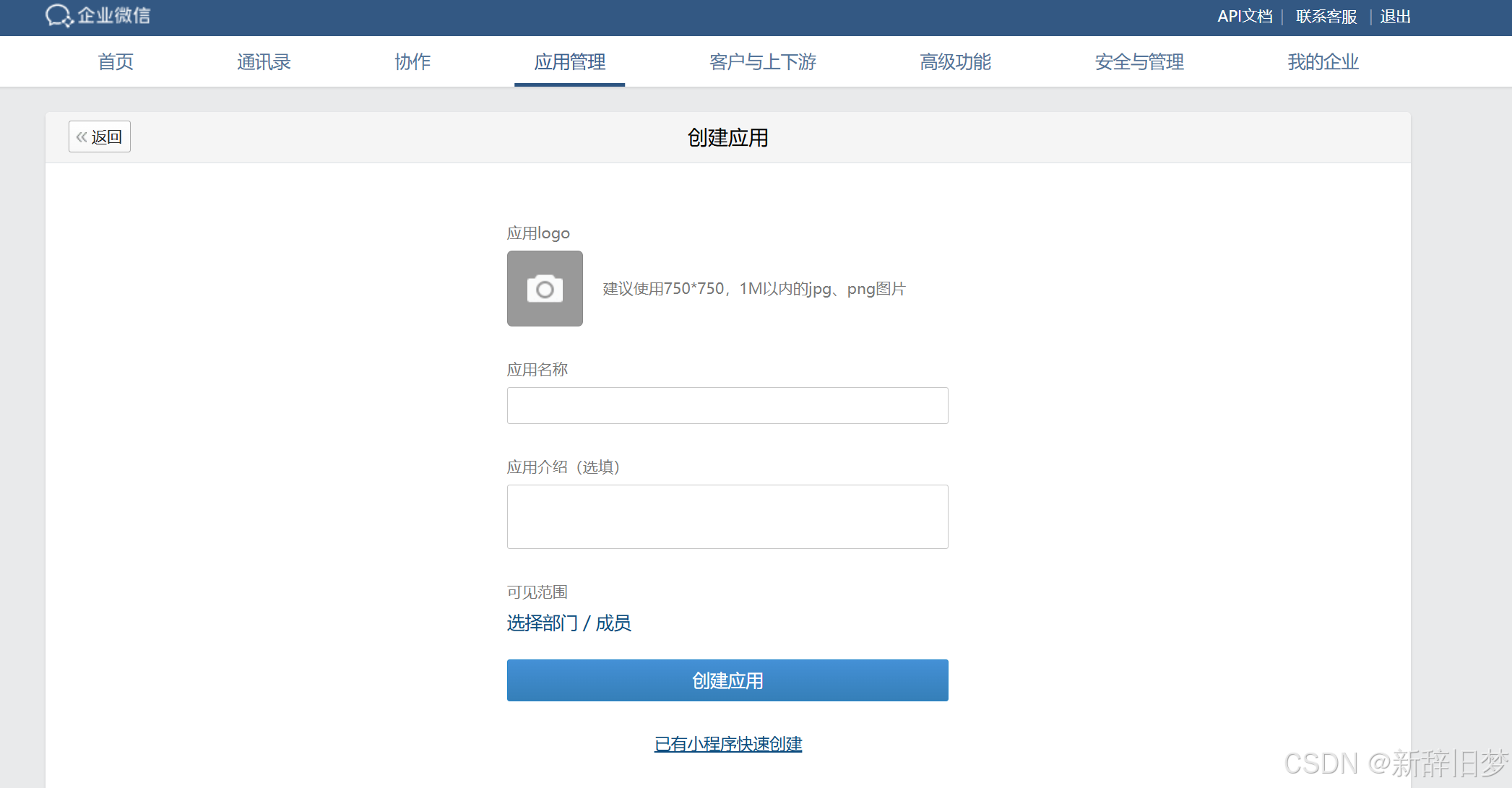Click the 创建应用 page title
Image resolution: width=1512 pixels, height=788 pixels.
[727, 137]
